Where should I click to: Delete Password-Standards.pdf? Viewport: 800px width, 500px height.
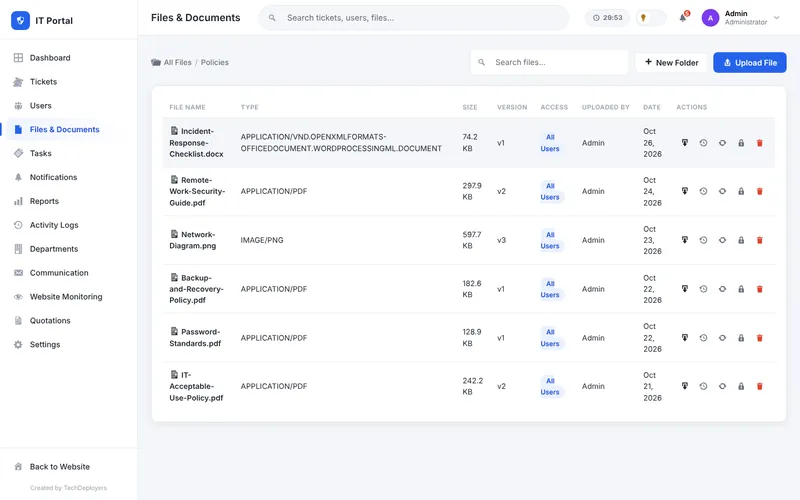coord(759,338)
